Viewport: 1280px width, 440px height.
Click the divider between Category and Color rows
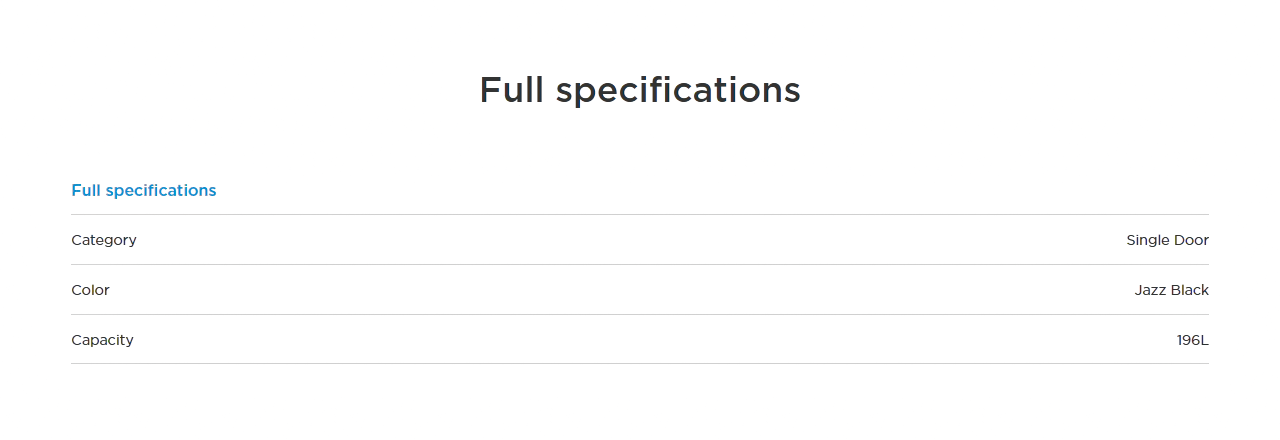[x=640, y=264]
